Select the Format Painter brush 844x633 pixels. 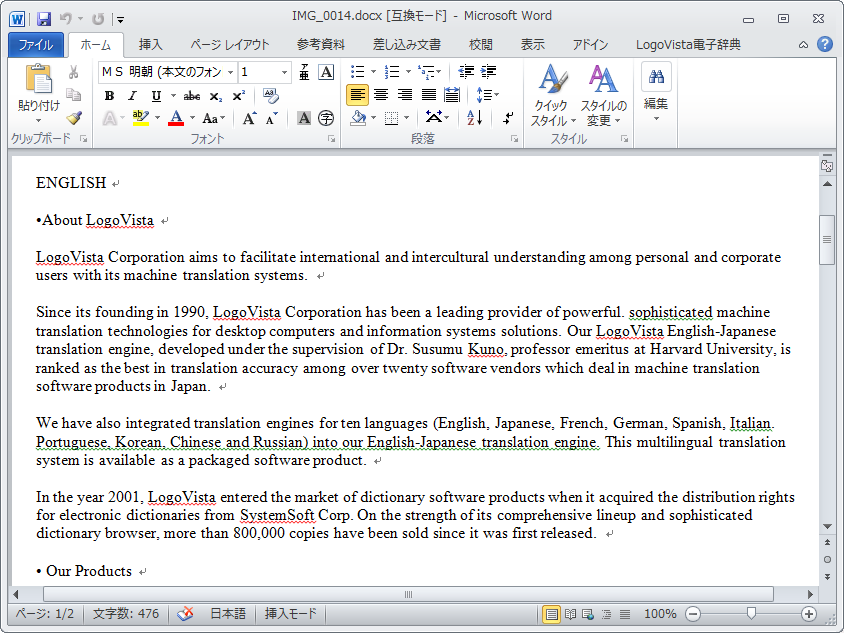(x=74, y=117)
